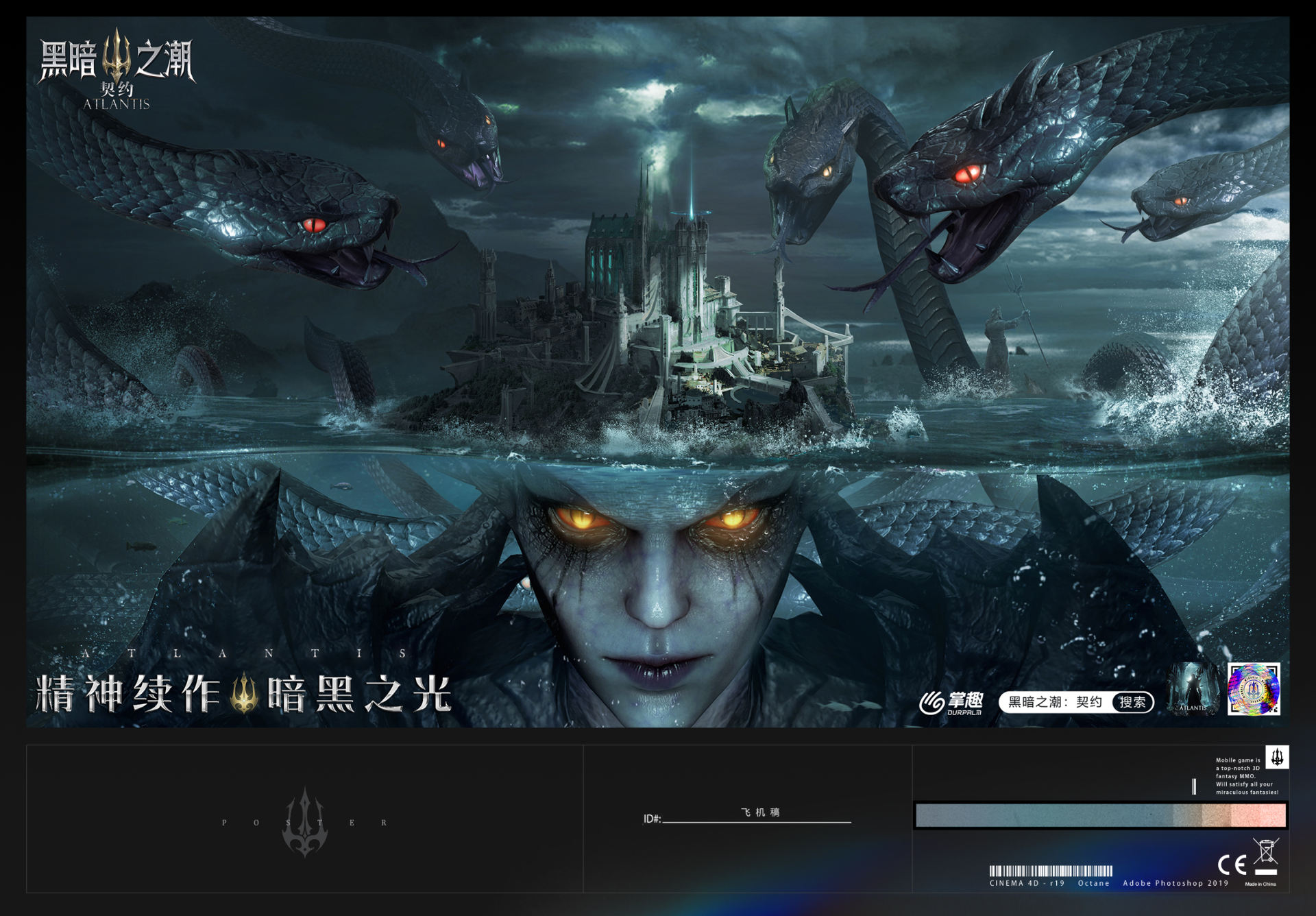
Task: Click the CINEMA 4D - r19 label
Action: coord(1027,883)
